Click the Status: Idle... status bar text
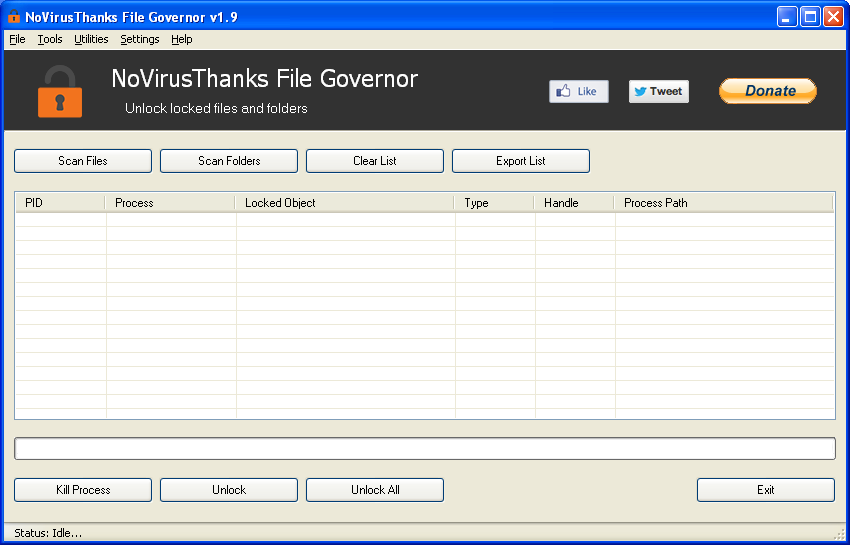 [x=48, y=533]
